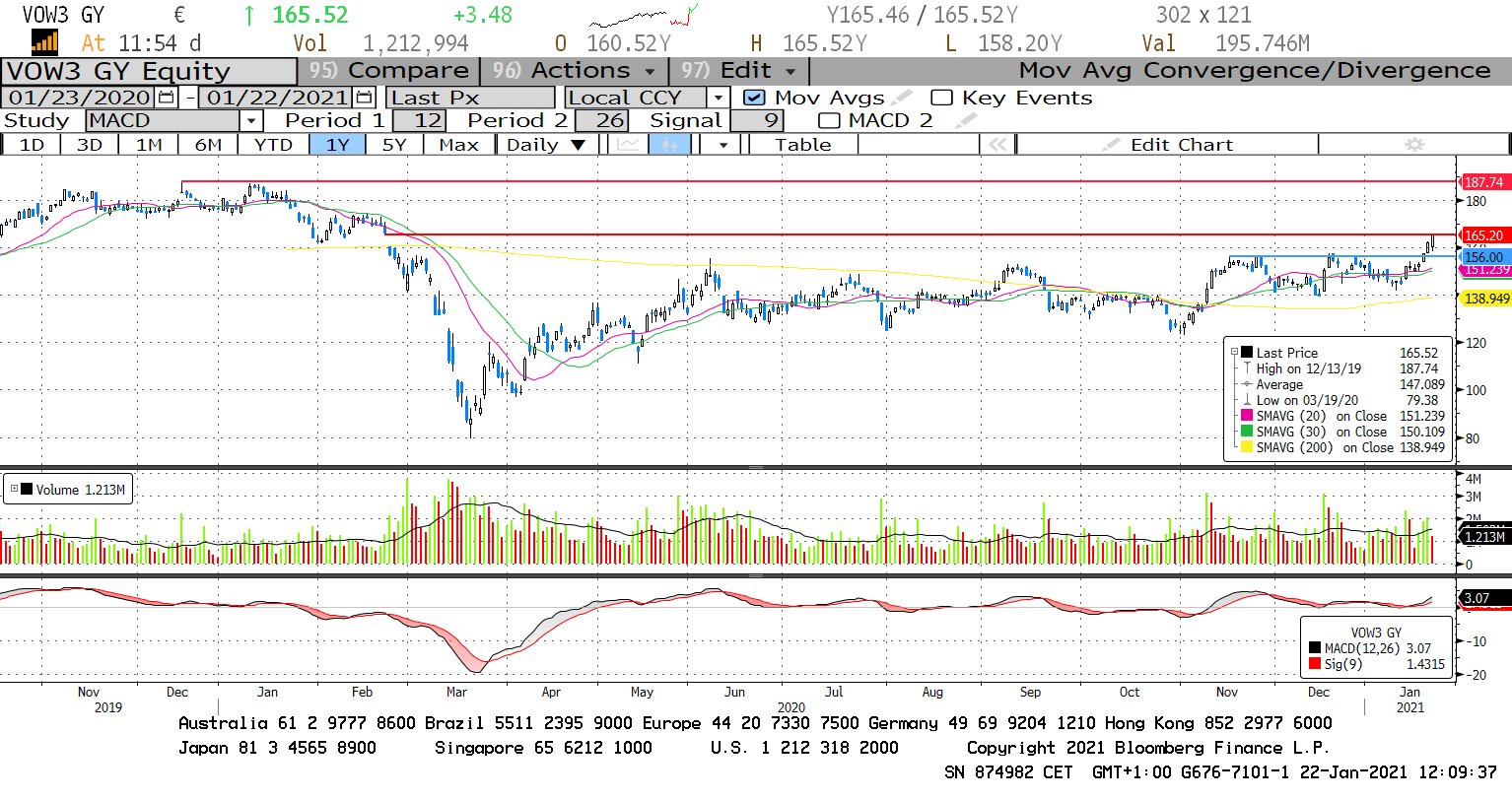The height and width of the screenshot is (801, 1512).
Task: Collapse the price legend tree
Action: coord(1234,353)
